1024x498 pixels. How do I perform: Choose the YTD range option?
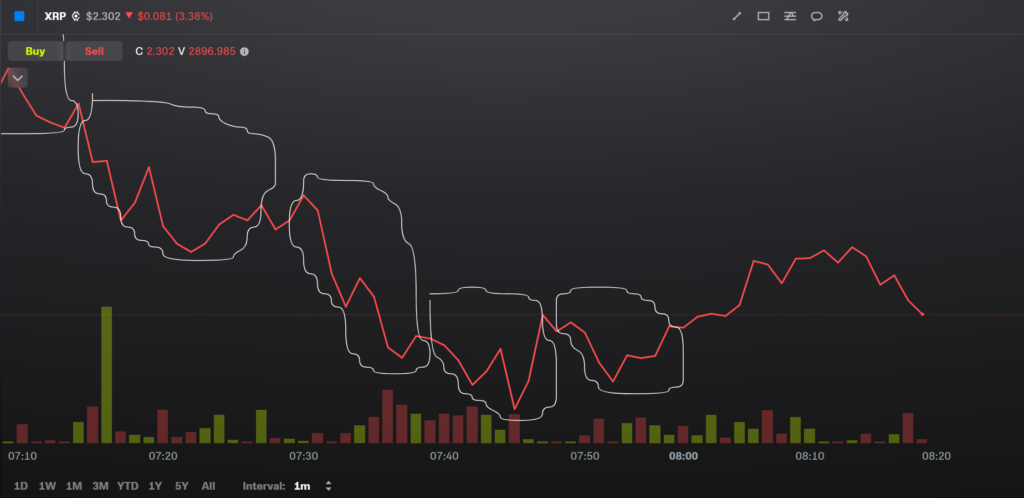(x=128, y=486)
